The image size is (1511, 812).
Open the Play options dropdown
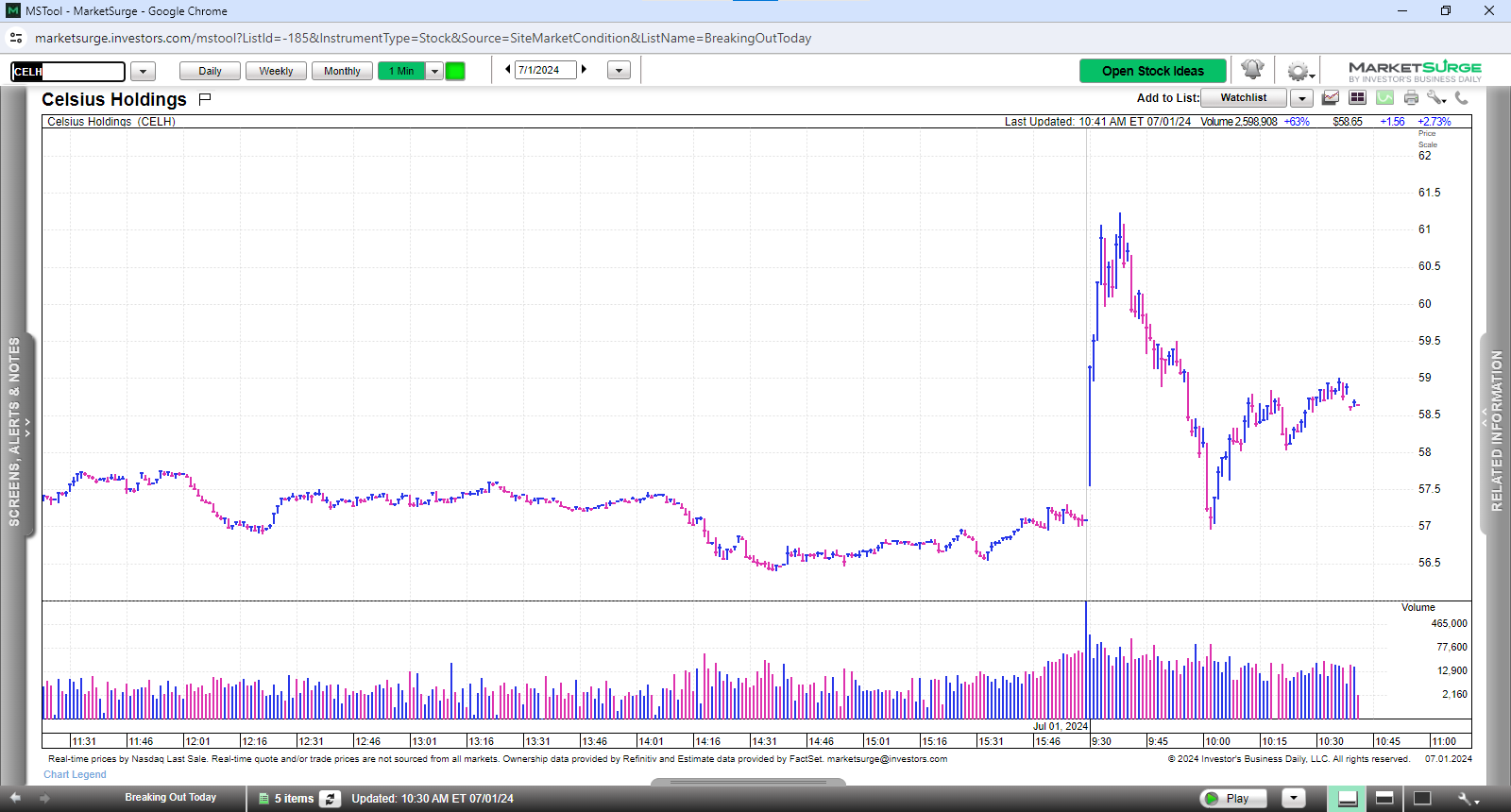pos(1294,798)
